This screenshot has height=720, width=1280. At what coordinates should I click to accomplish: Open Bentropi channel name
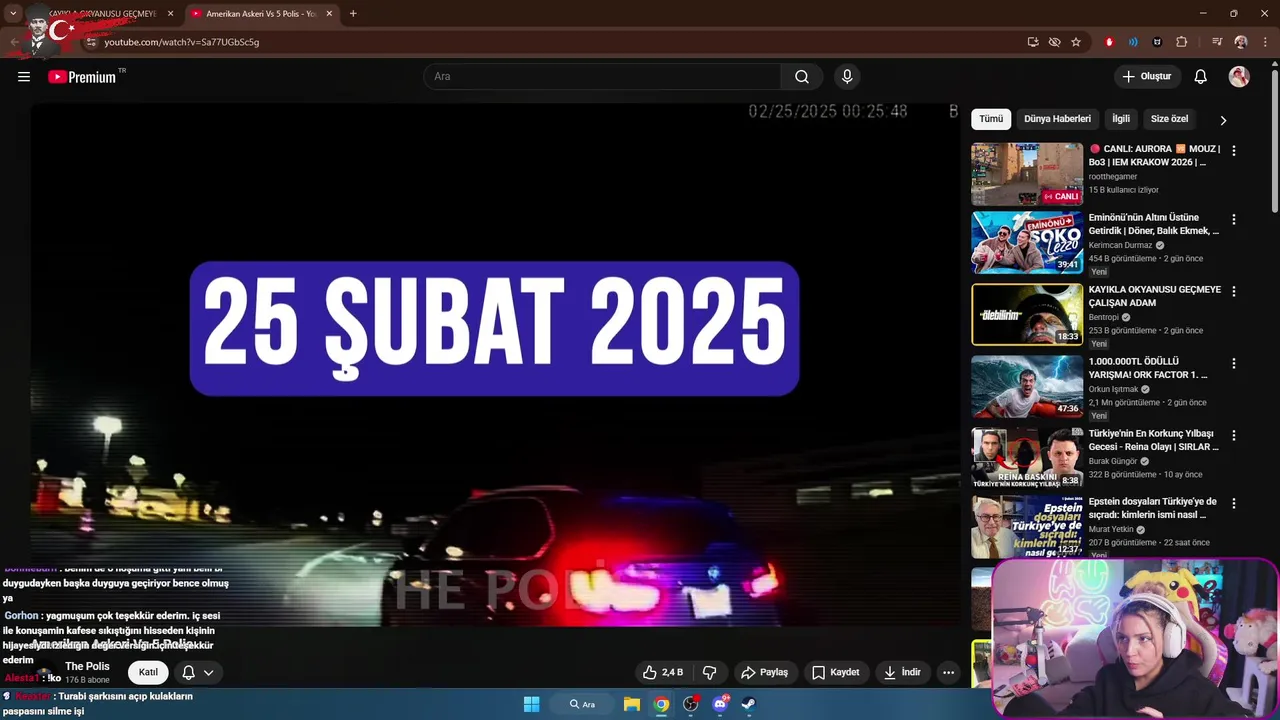(1102, 317)
